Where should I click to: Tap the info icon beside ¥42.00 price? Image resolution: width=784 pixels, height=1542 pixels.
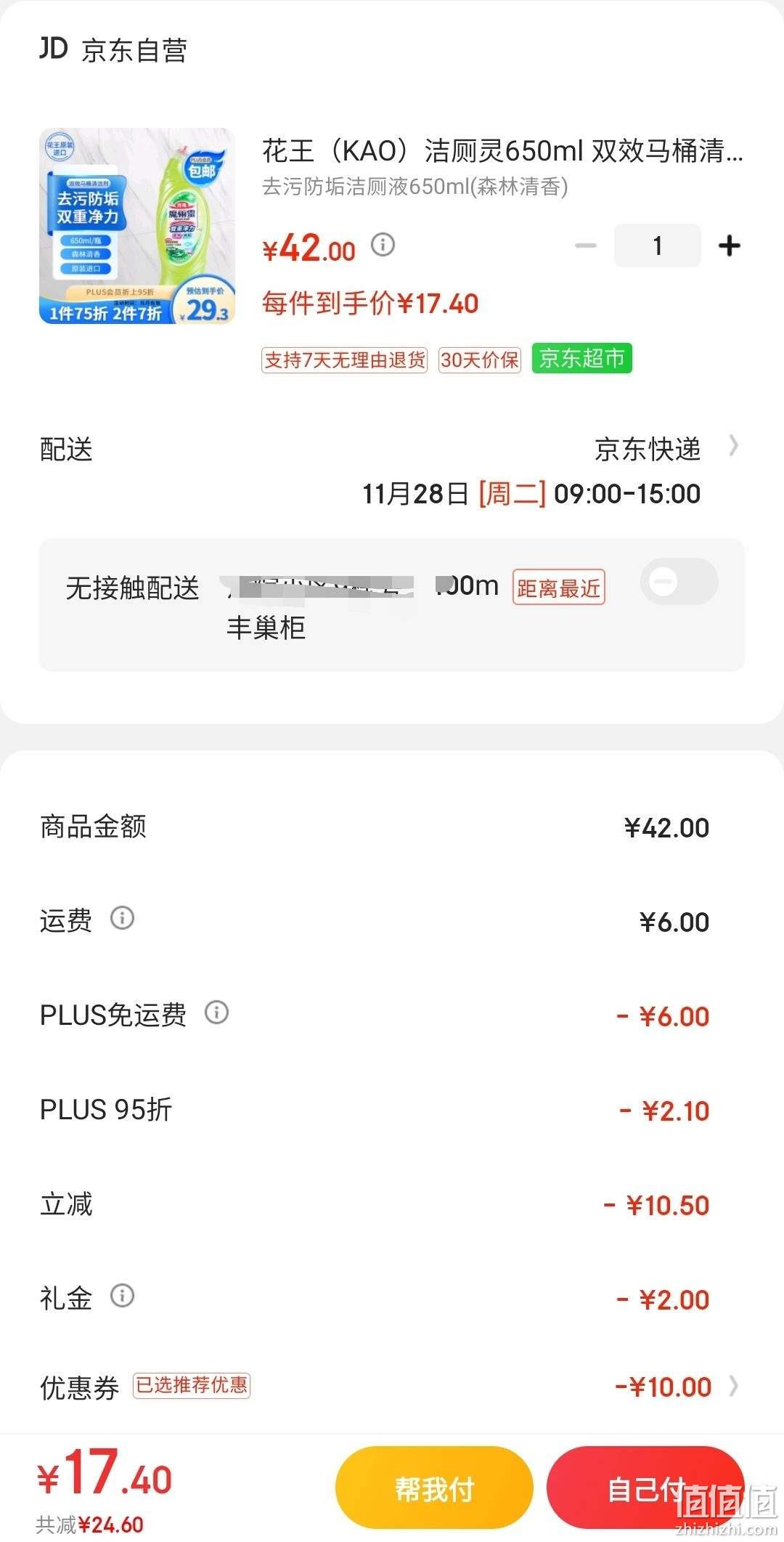pyautogui.click(x=383, y=245)
